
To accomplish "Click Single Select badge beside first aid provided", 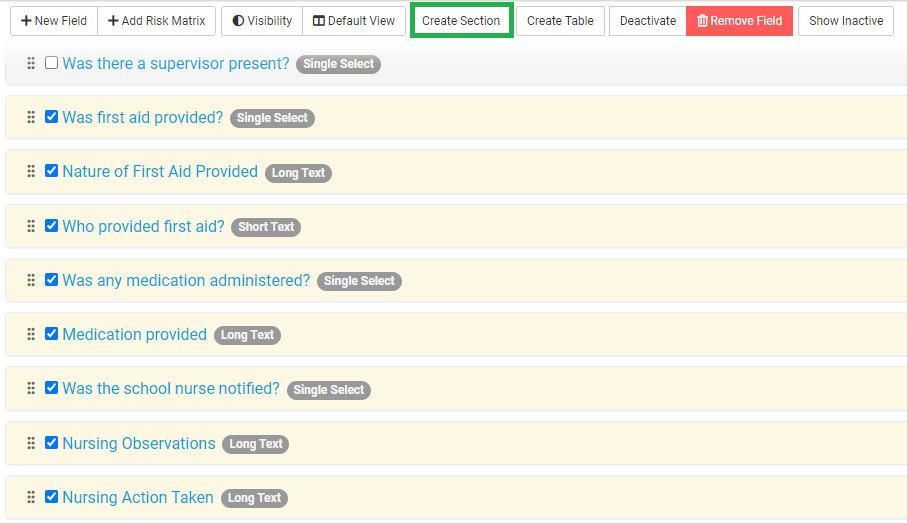I will pos(272,118).
